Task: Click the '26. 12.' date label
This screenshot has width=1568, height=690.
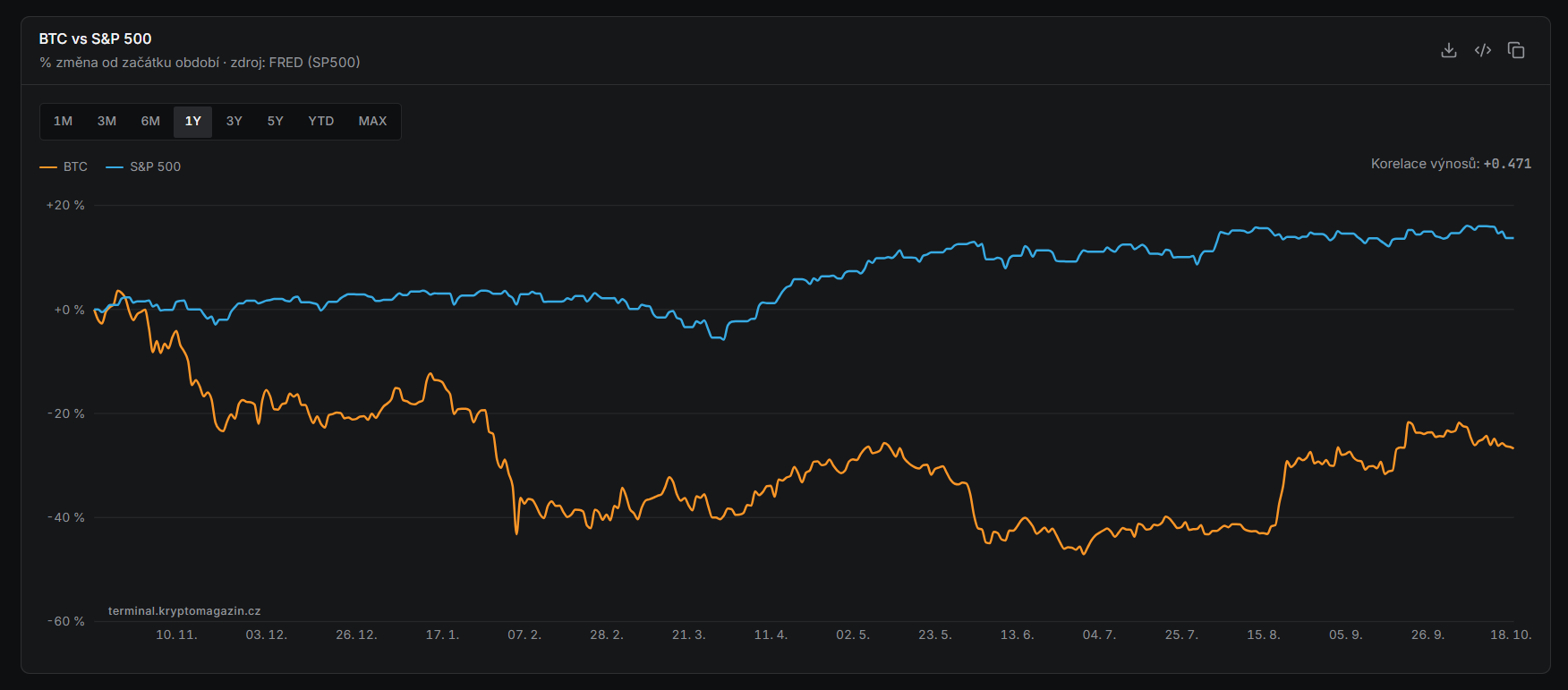Action: pyautogui.click(x=356, y=635)
